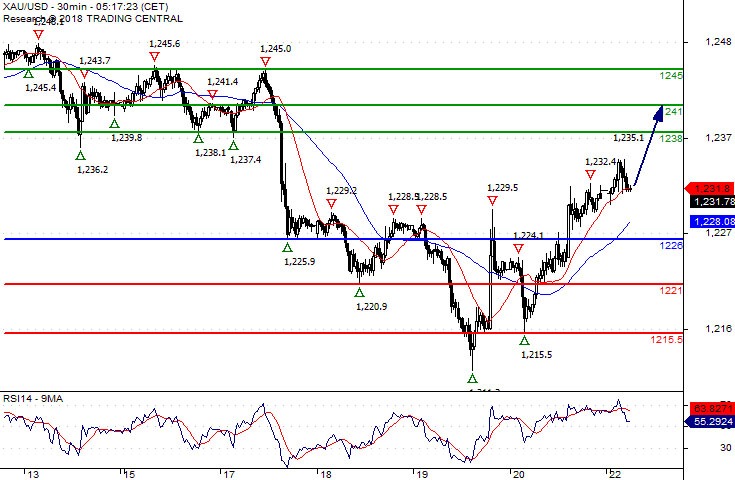Screen dimensions: 735x480
Task: Select the 1,225.9 low label
Action: pyautogui.click(x=300, y=262)
